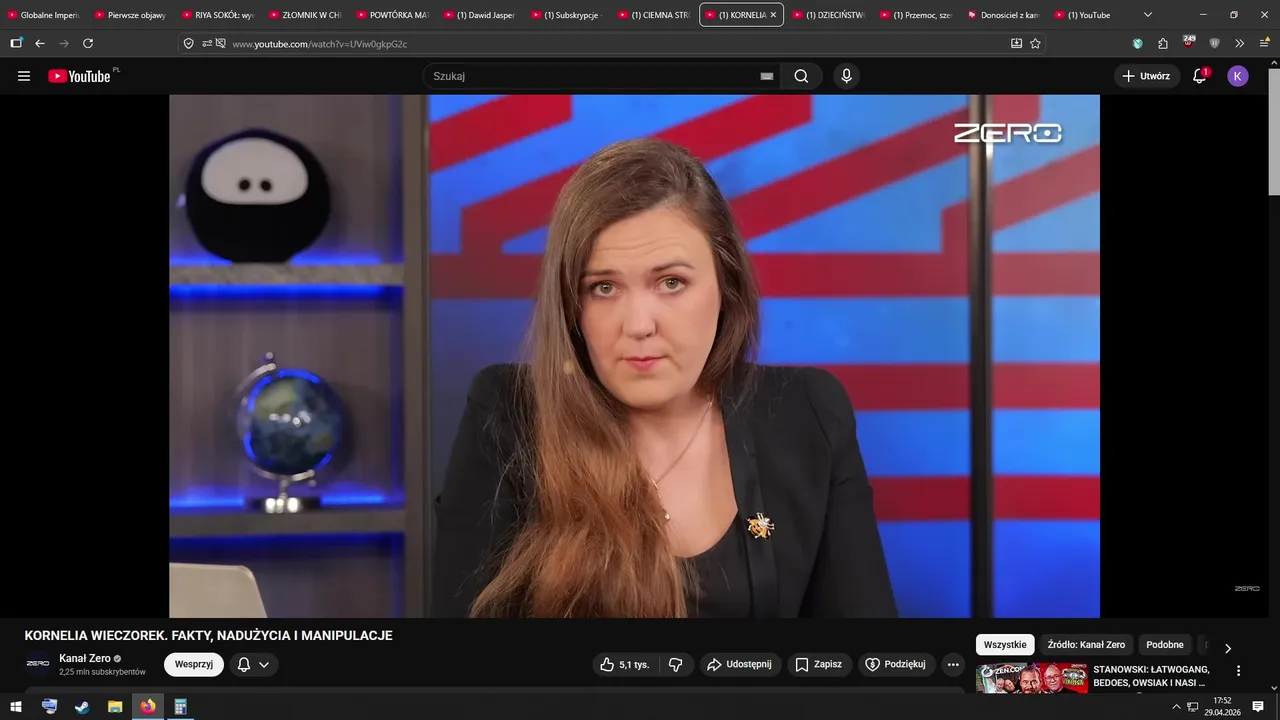Dislike the video with thumbs down
The width and height of the screenshot is (1280, 720).
[x=676, y=664]
